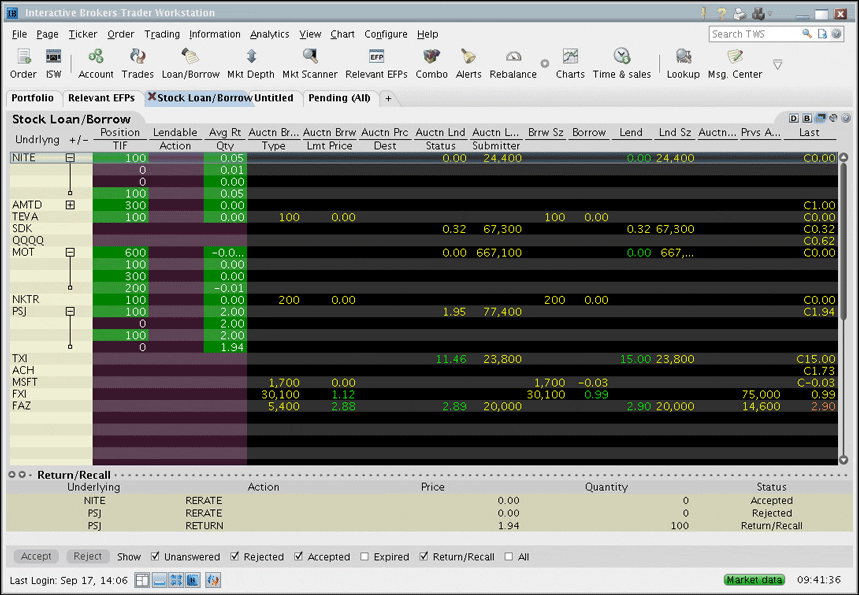Select the TEVA row ticker
859x595 pixels.
pyautogui.click(x=25, y=217)
